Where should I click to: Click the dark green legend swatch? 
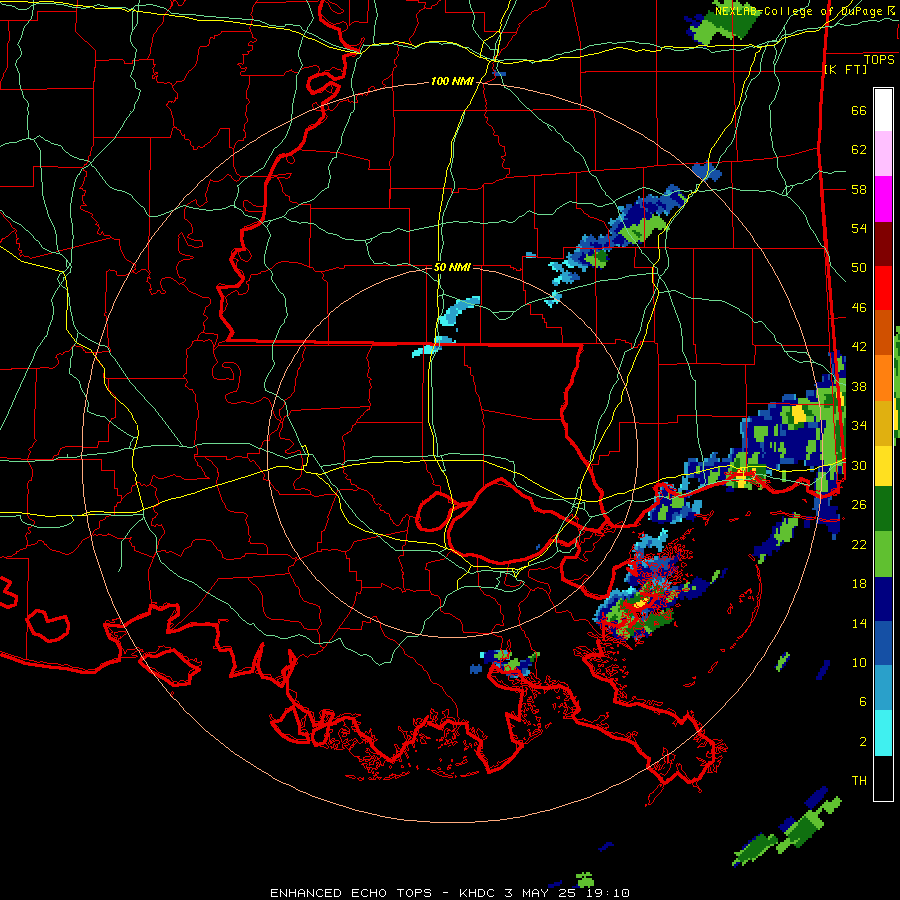(883, 509)
